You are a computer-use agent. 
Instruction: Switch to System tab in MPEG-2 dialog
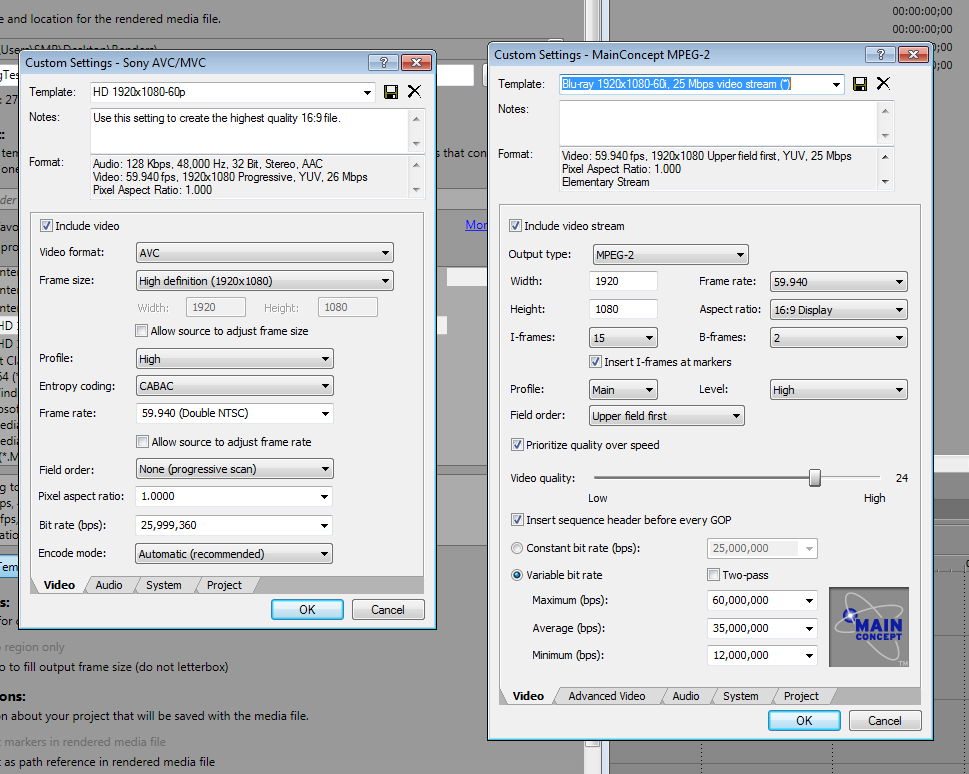pyautogui.click(x=740, y=696)
